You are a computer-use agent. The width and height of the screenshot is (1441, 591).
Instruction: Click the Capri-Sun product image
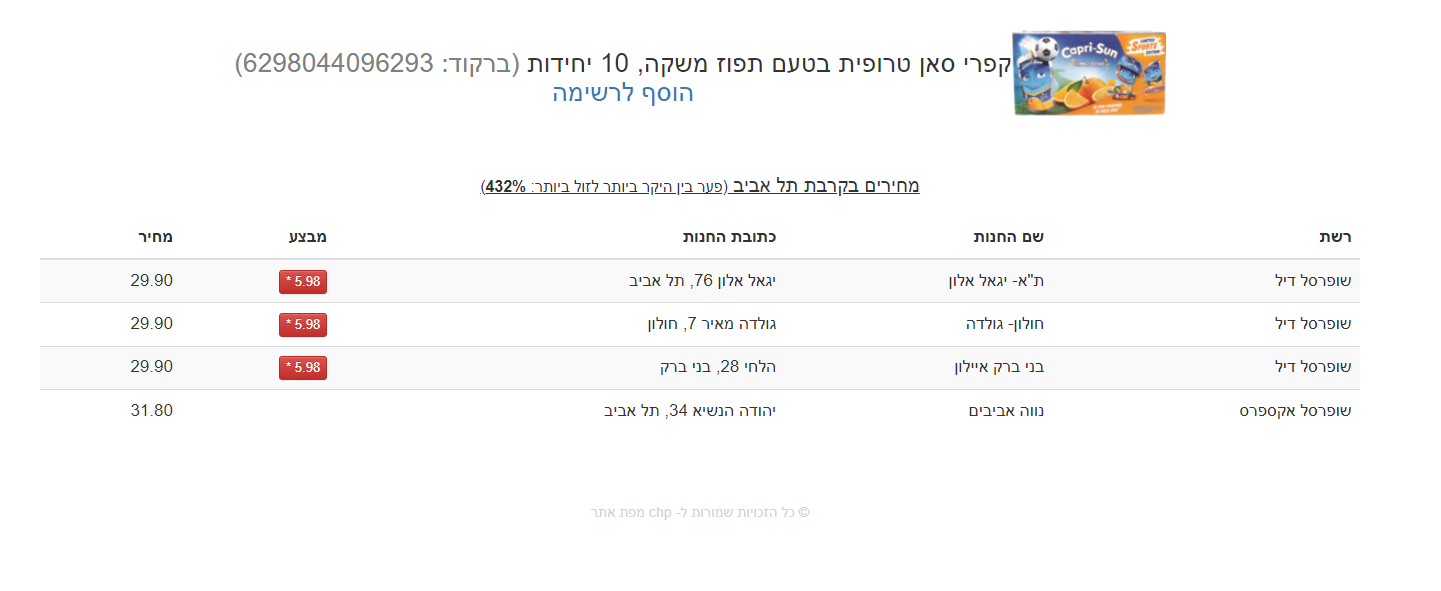[1089, 73]
